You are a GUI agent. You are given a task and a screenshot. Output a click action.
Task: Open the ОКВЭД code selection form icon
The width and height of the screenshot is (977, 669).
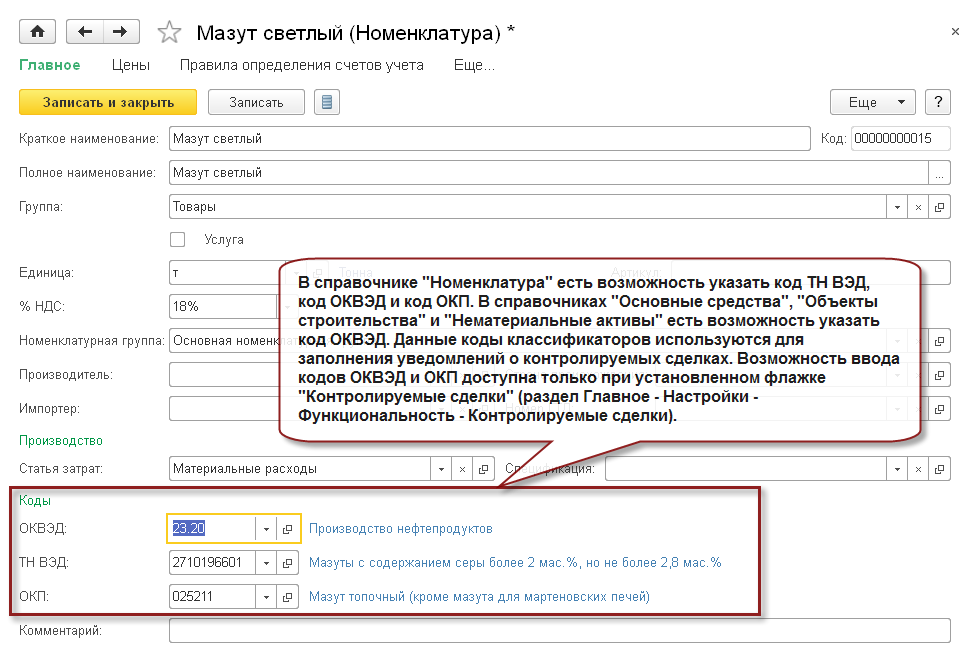coord(287,529)
